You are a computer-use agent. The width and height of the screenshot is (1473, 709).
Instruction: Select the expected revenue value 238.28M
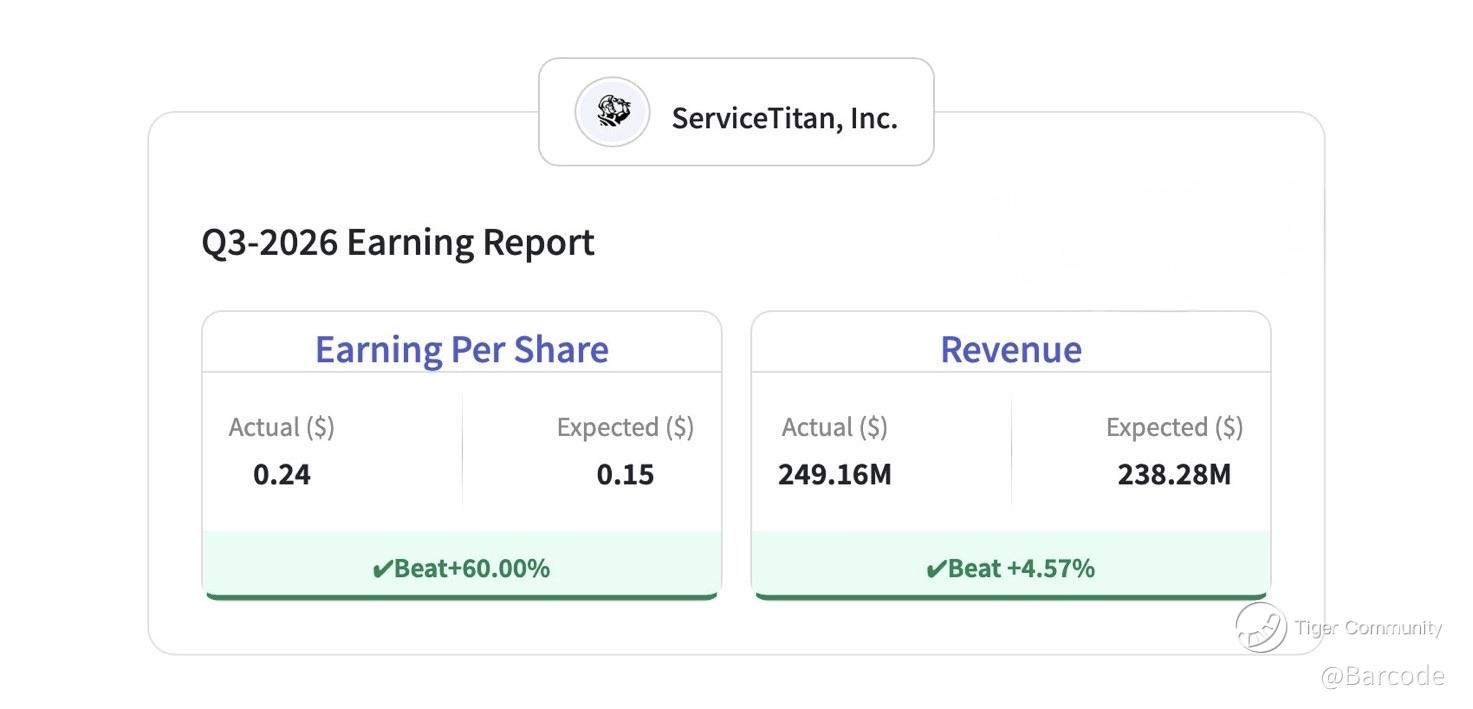point(1174,474)
